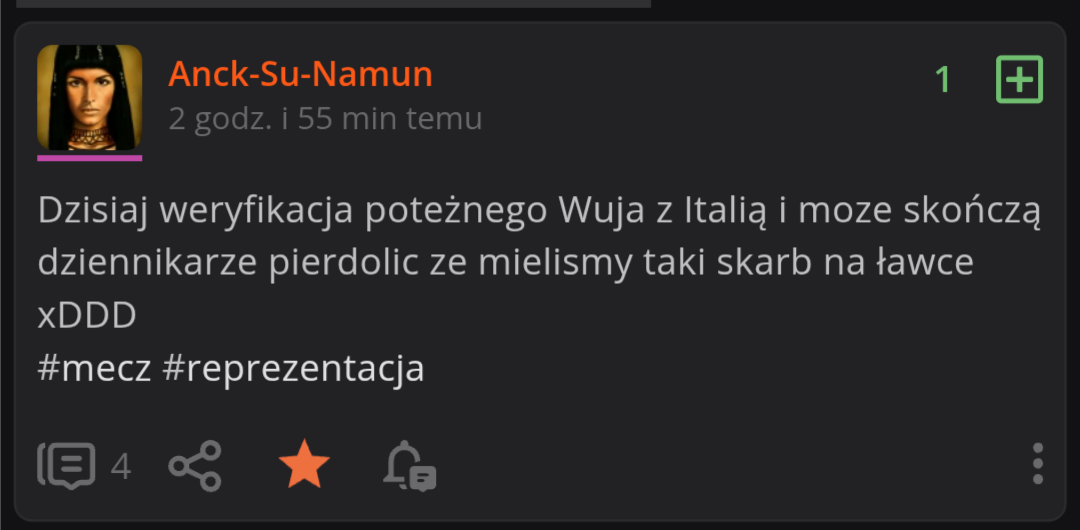Click the pink rank bar under avatar
Image resolution: width=1080 pixels, height=530 pixels.
coord(90,158)
